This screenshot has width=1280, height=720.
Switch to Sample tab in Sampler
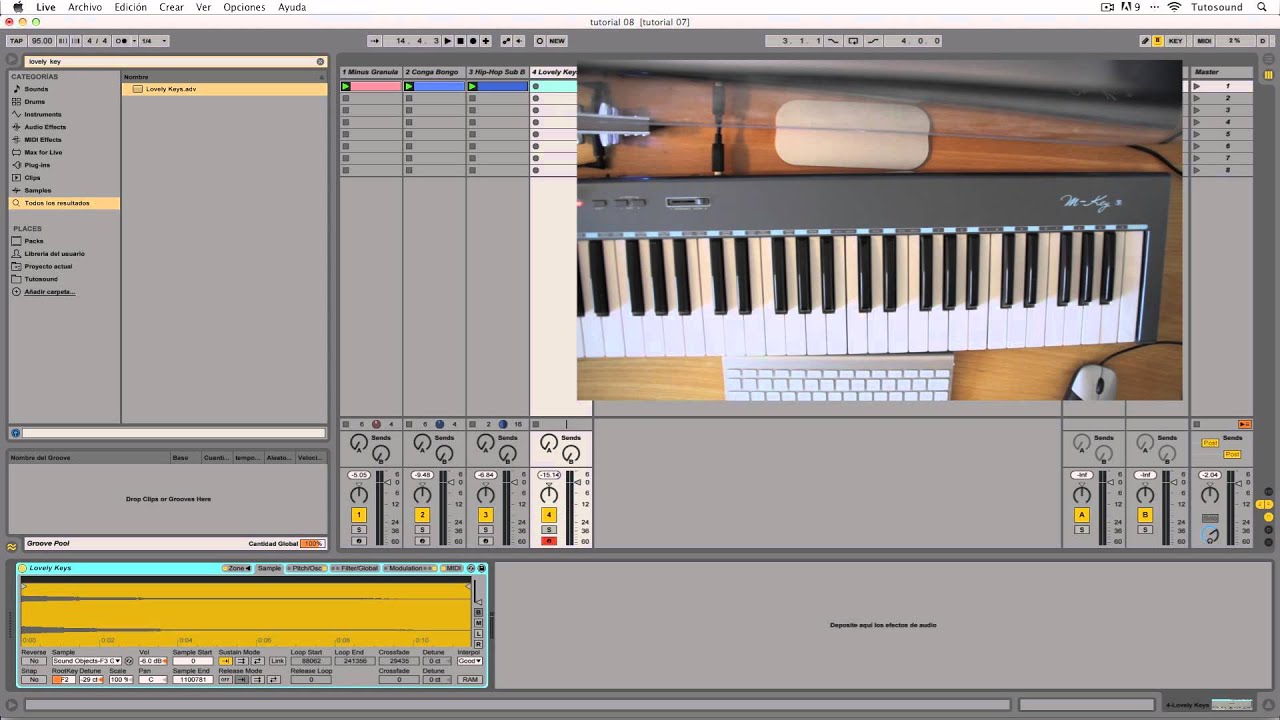(269, 568)
